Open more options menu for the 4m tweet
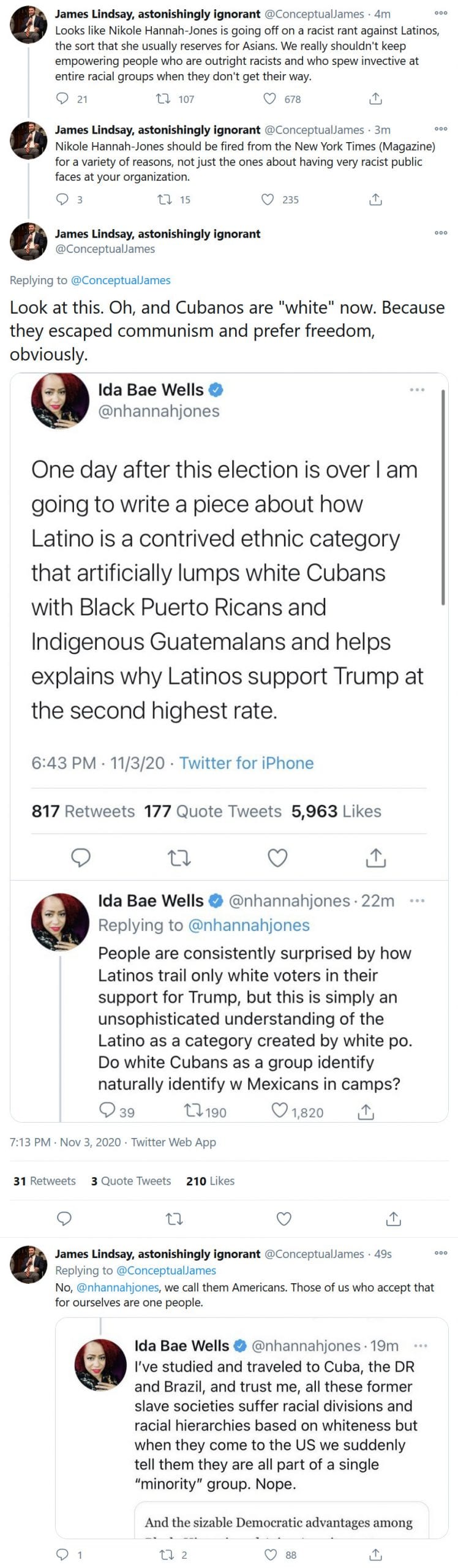 point(440,13)
